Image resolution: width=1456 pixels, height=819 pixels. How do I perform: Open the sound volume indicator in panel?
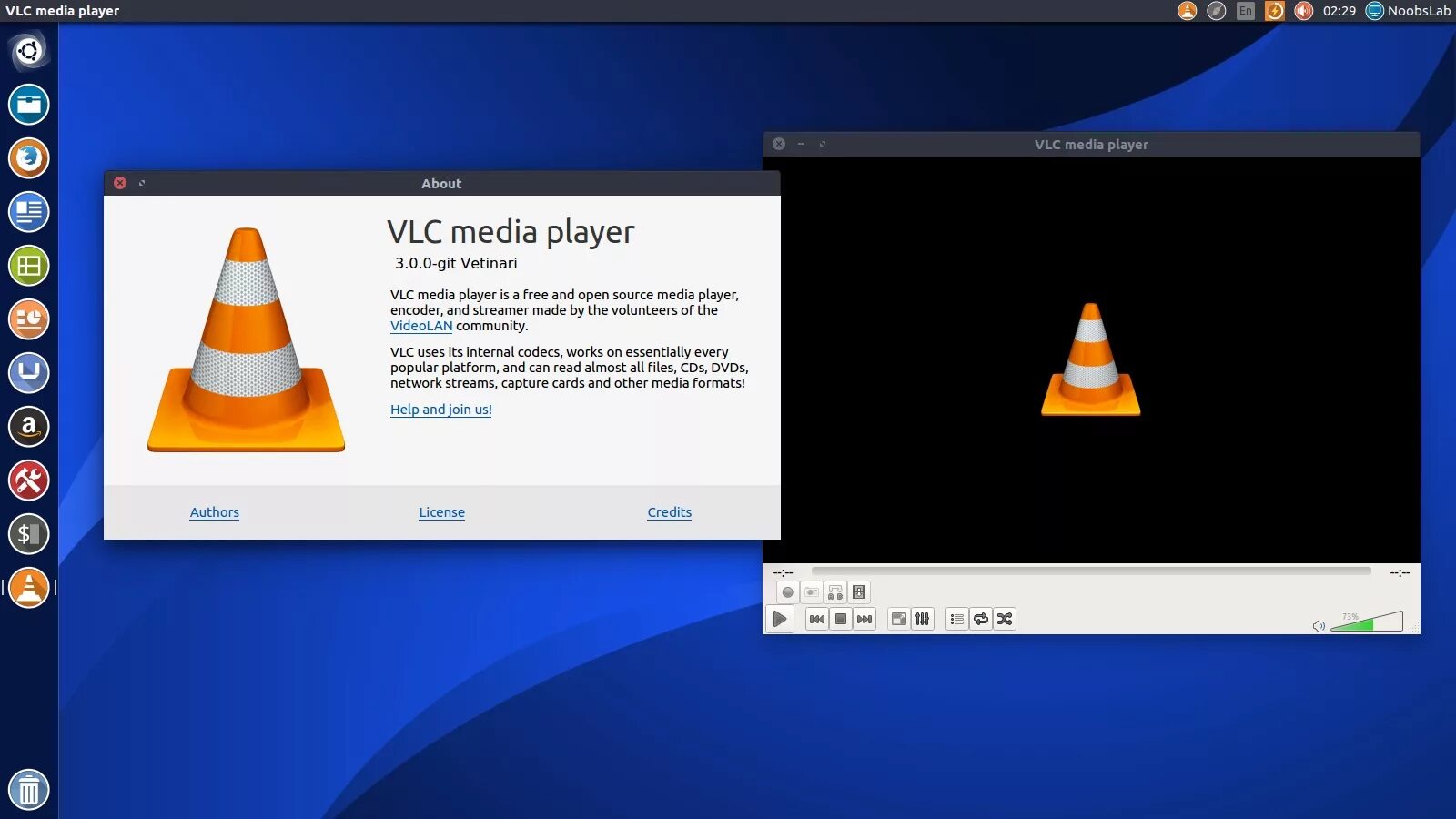(1304, 11)
